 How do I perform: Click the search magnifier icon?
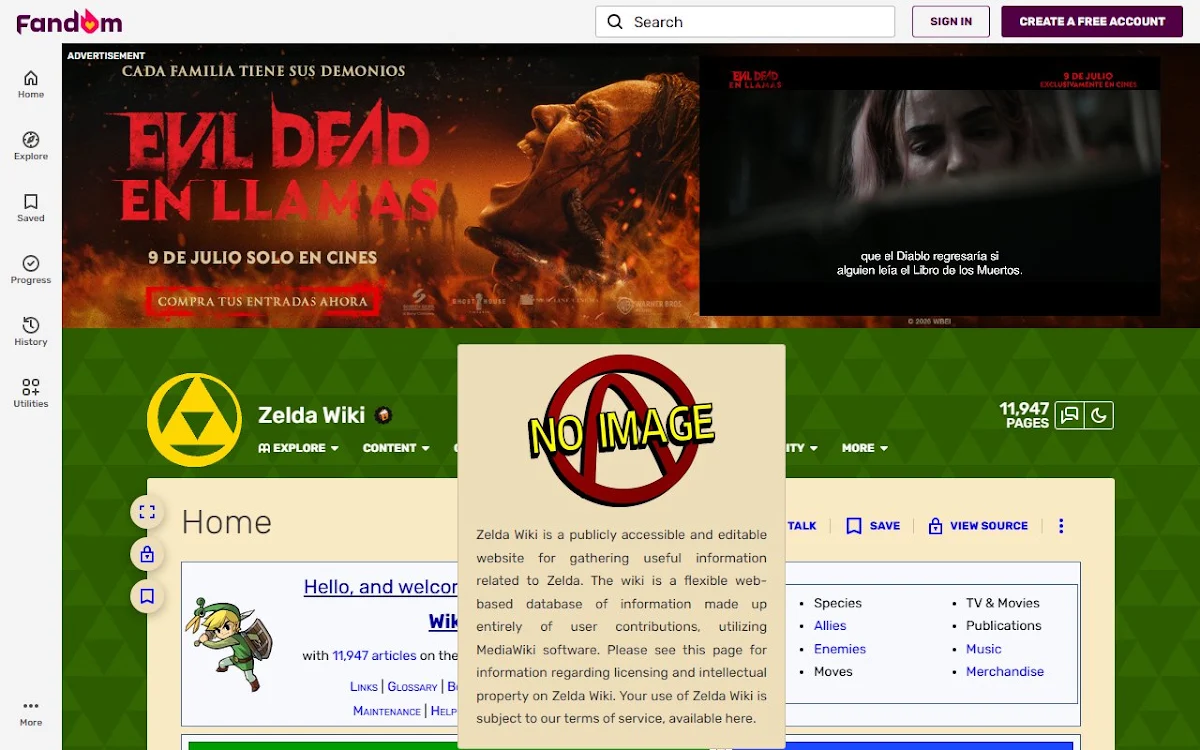click(x=615, y=22)
